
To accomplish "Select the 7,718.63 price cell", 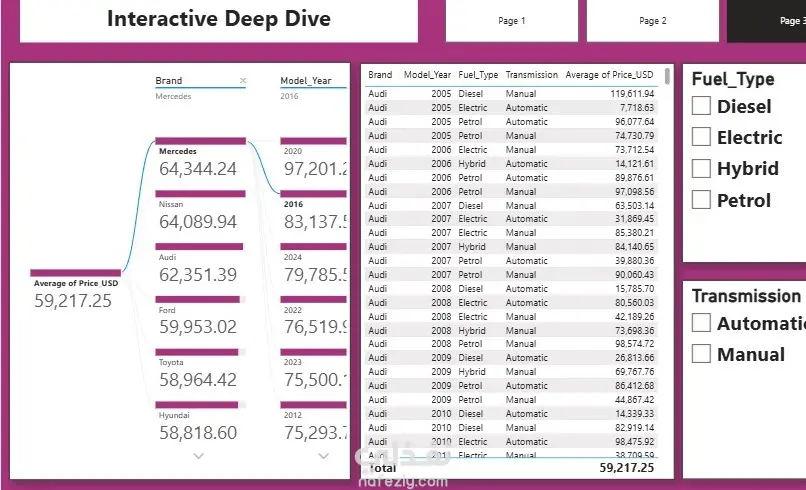I will point(637,107).
